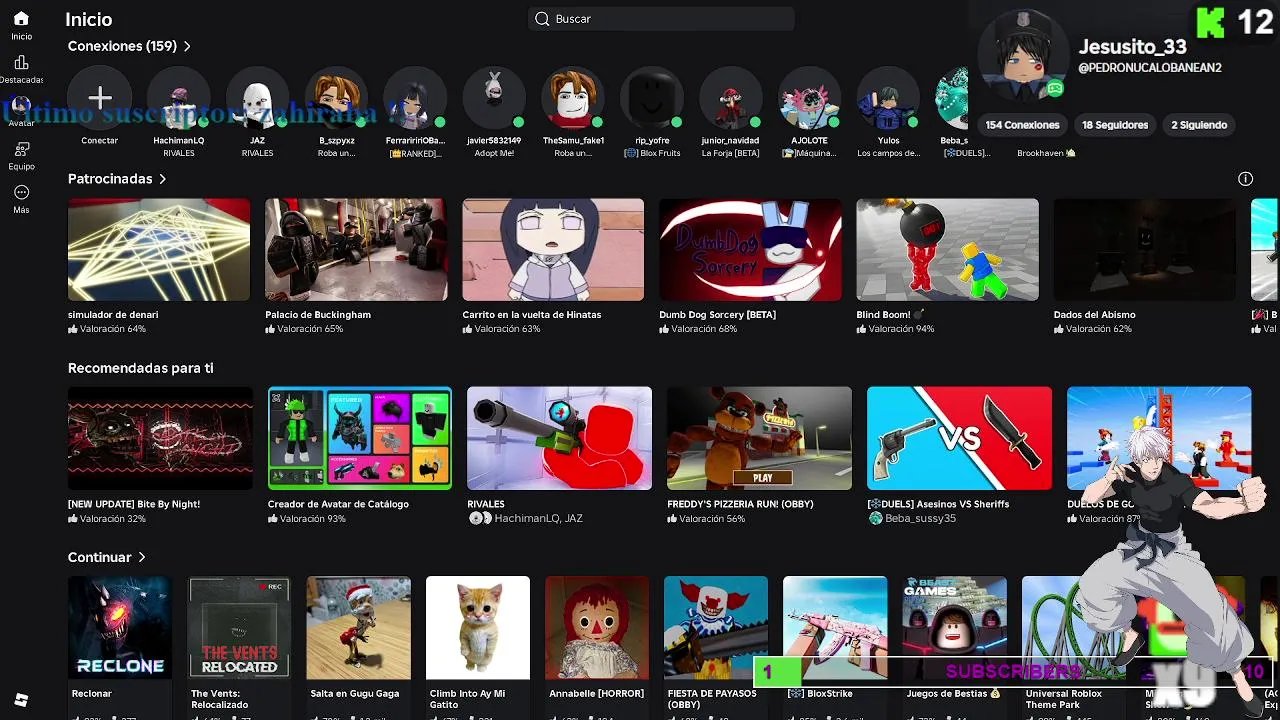Open junior_navidad friend avatar
Screen dimensions: 1280x720
731,97
